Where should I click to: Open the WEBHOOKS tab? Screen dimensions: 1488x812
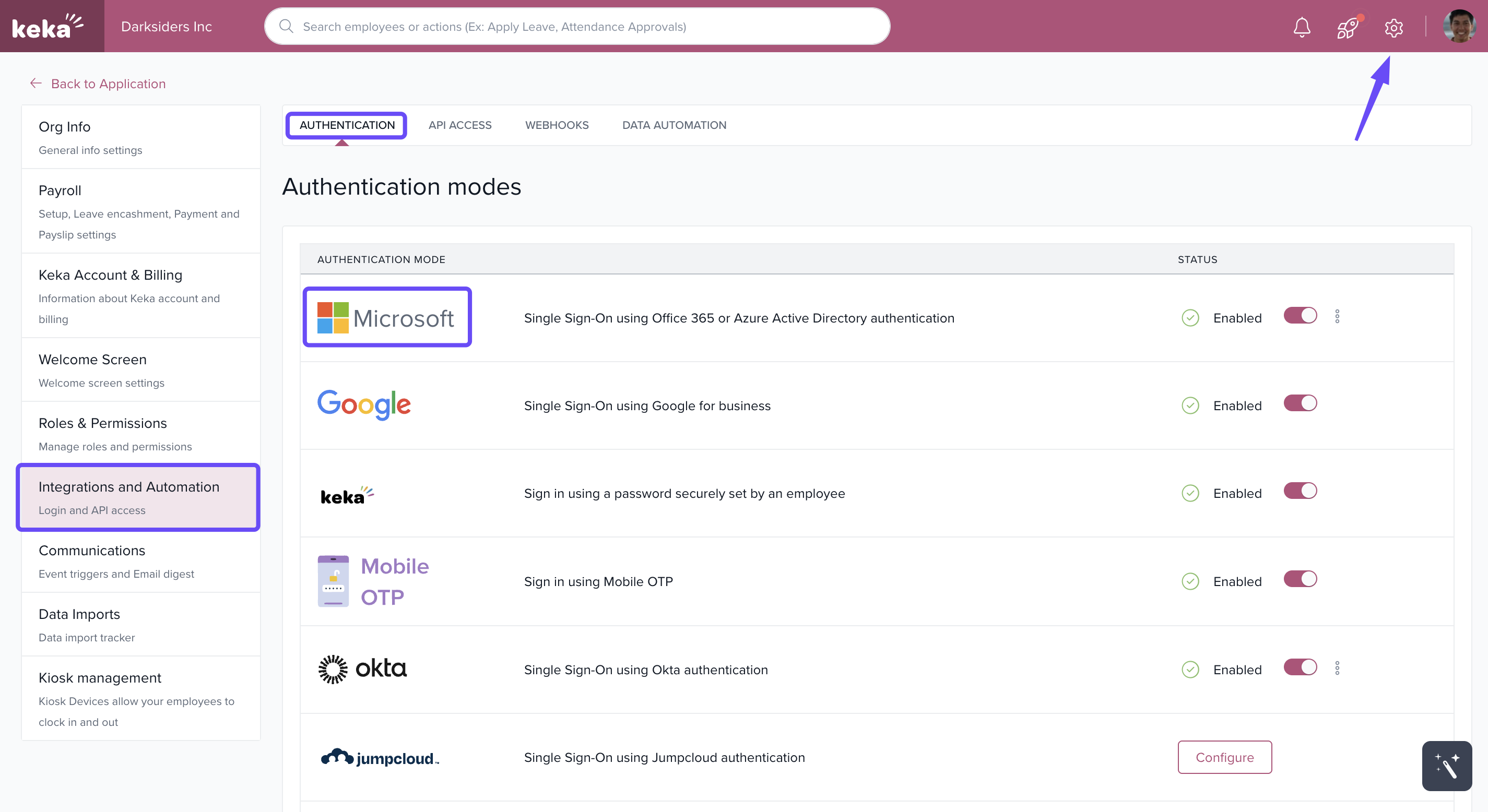coord(556,125)
